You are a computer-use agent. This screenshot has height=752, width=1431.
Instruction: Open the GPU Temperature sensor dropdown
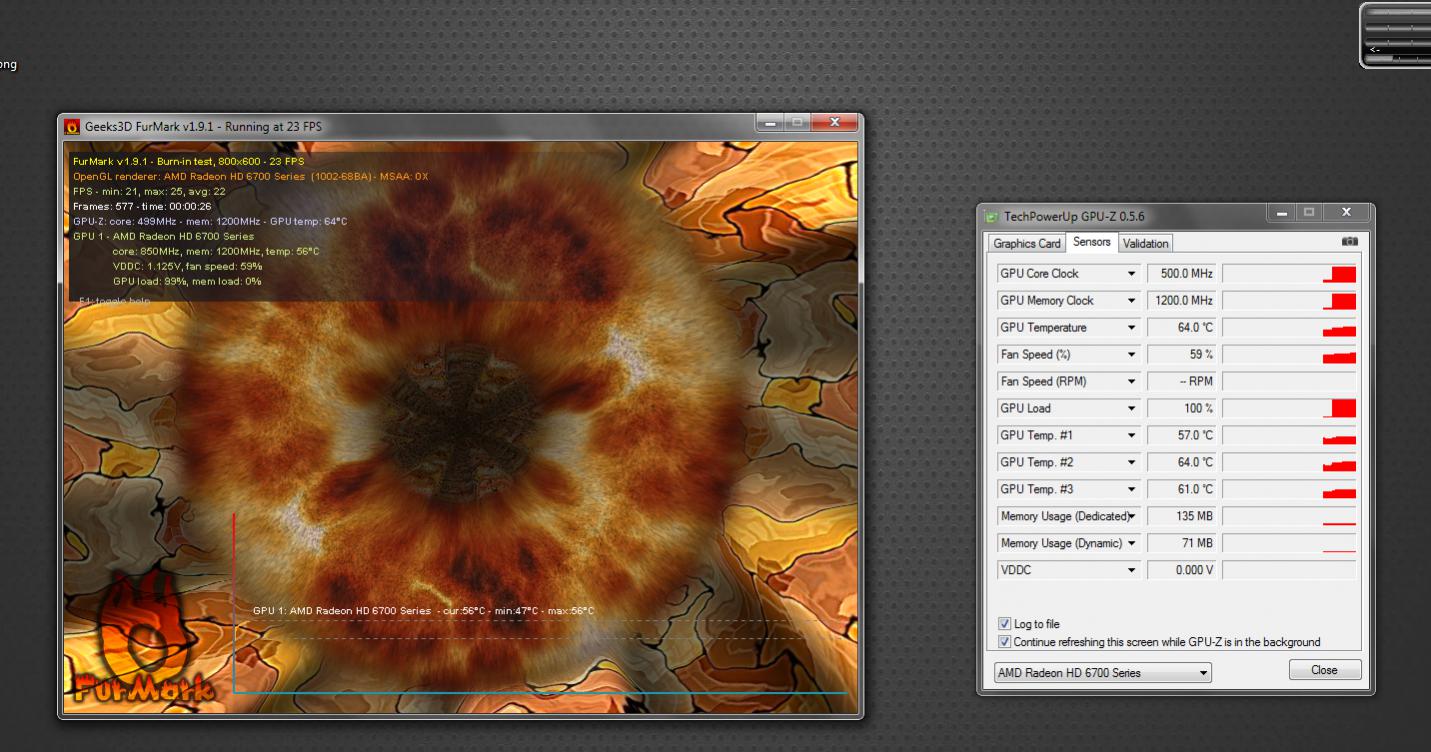click(1132, 328)
